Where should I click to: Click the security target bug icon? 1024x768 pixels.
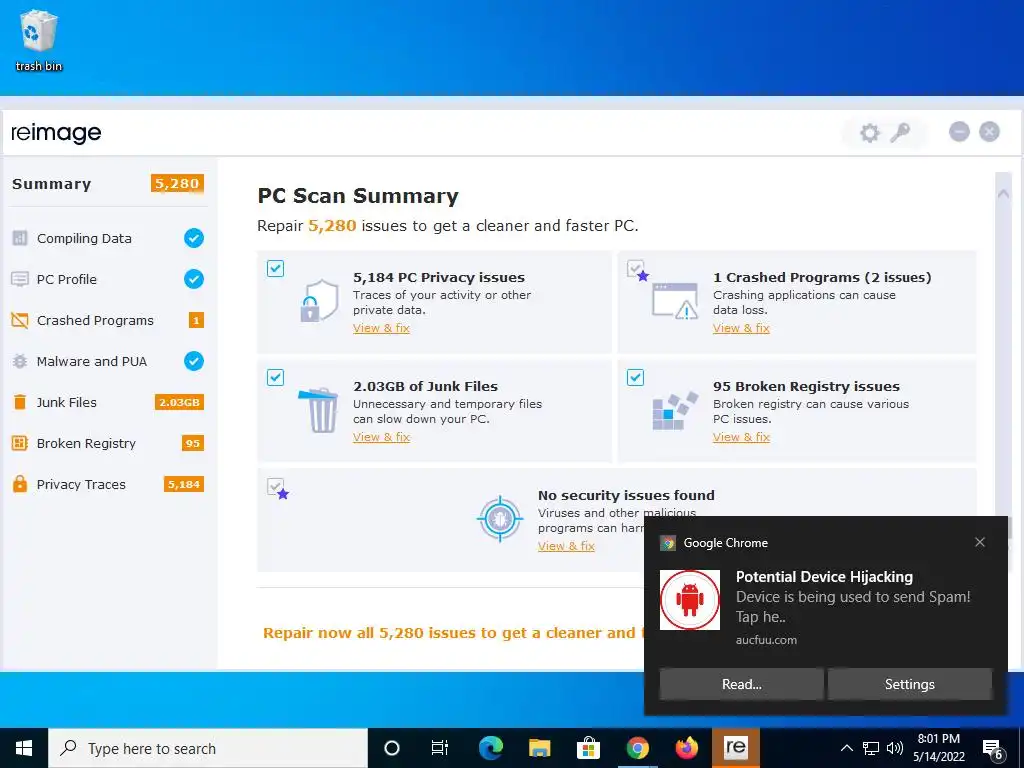pyautogui.click(x=500, y=519)
